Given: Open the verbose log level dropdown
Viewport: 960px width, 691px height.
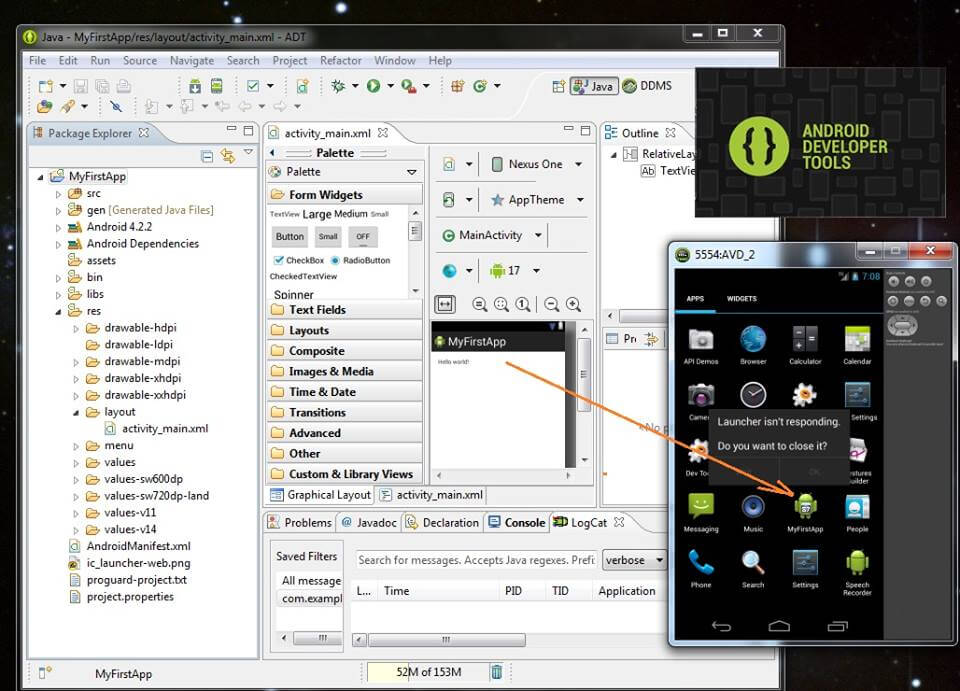Looking at the screenshot, I should [x=634, y=560].
